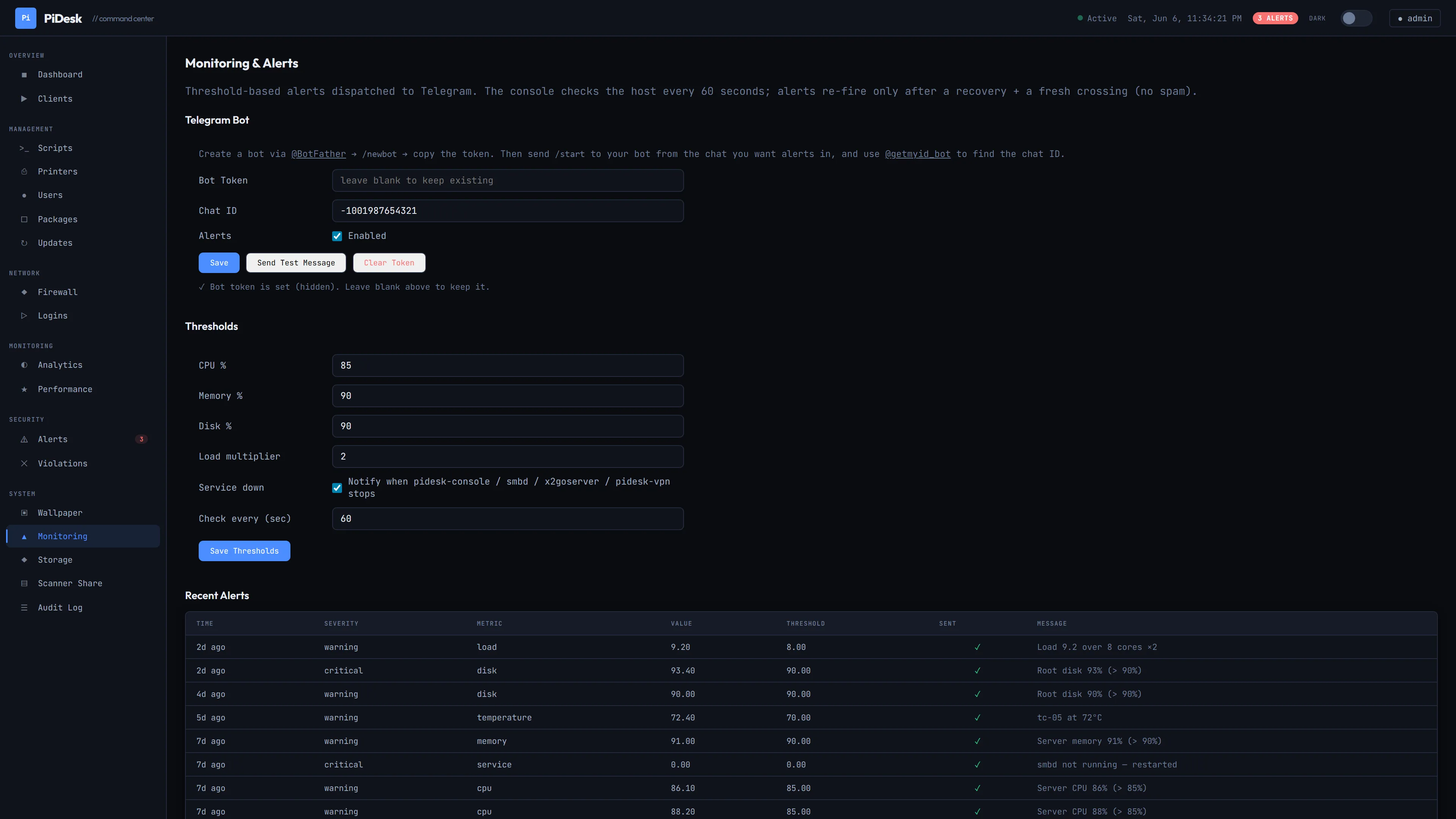Open the Scripts menu item
The height and width of the screenshot is (819, 1456).
[x=83, y=148]
